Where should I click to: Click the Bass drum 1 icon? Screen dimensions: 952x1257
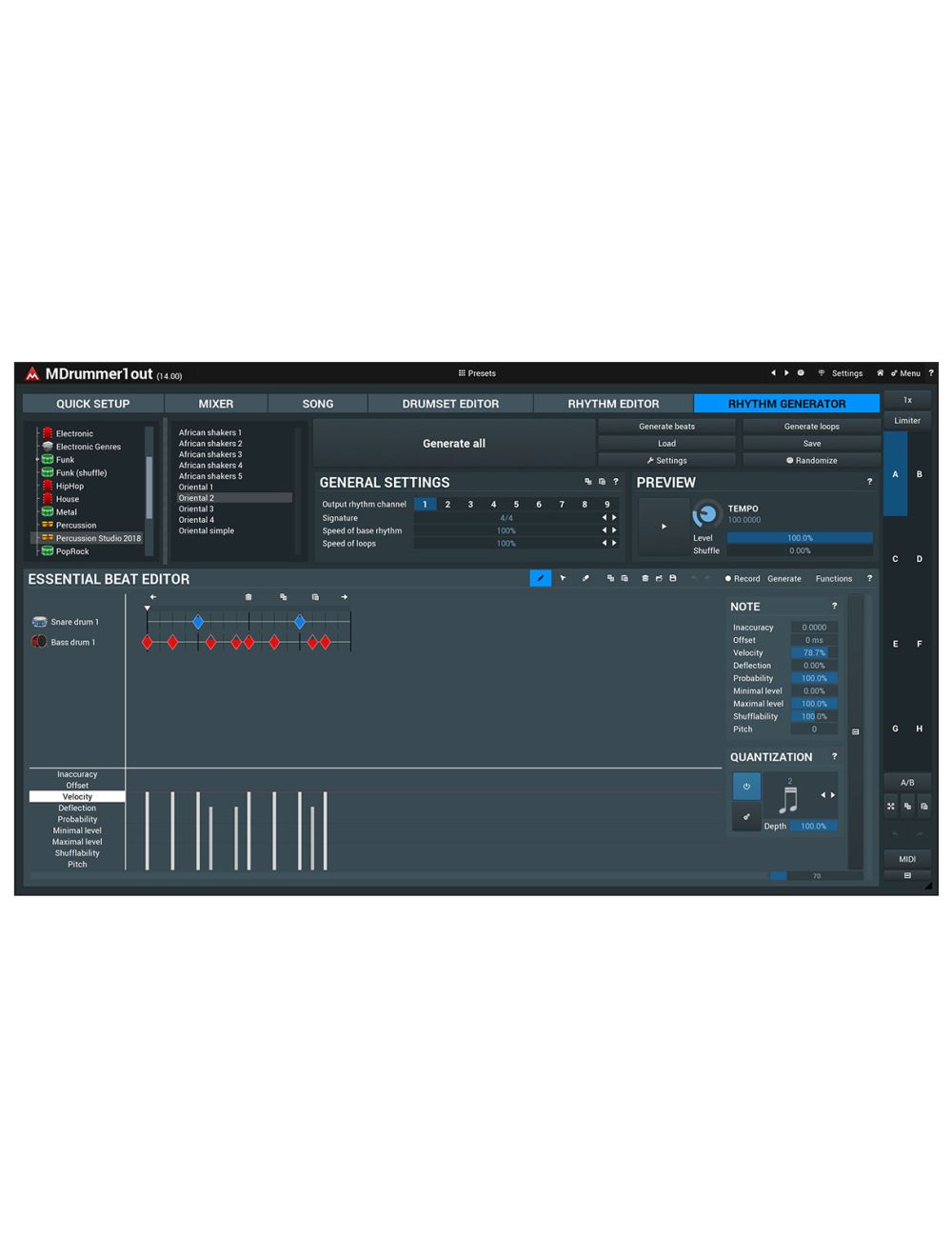click(40, 642)
